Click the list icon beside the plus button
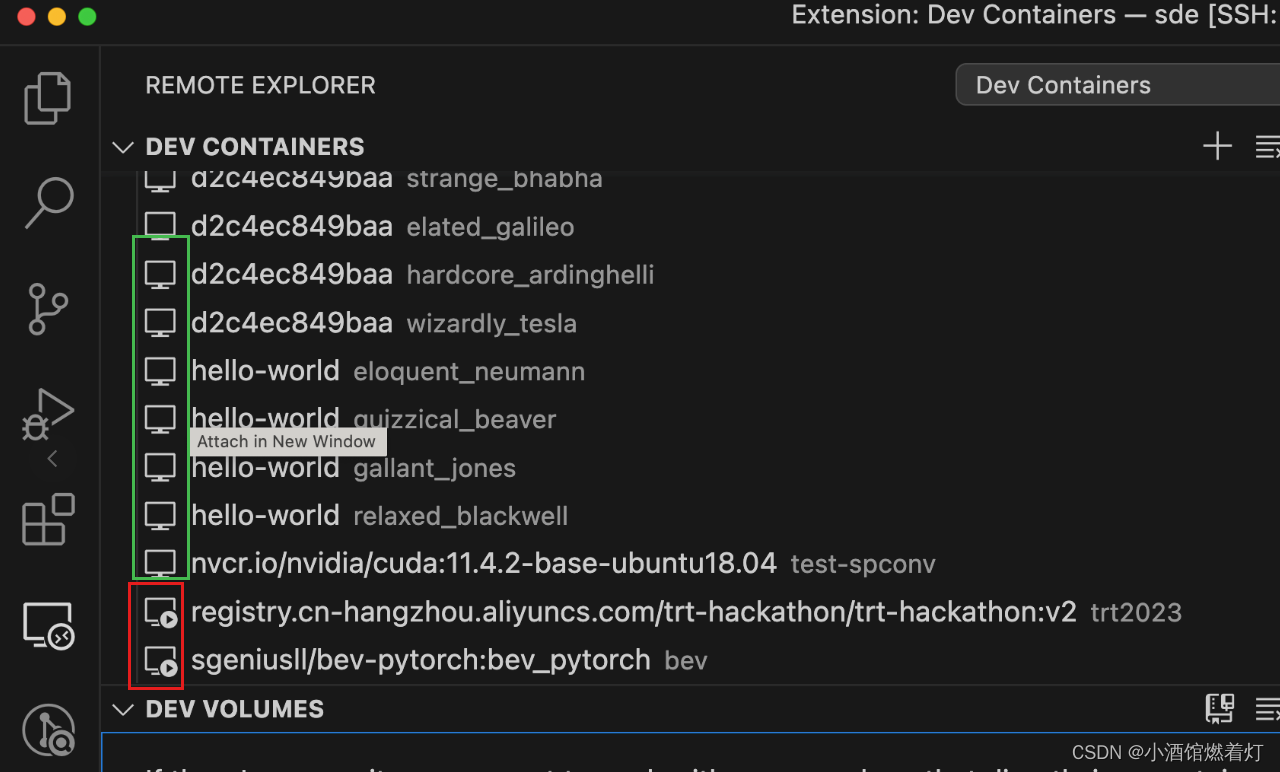Screen dimensions: 1280x772 coord(1267,147)
